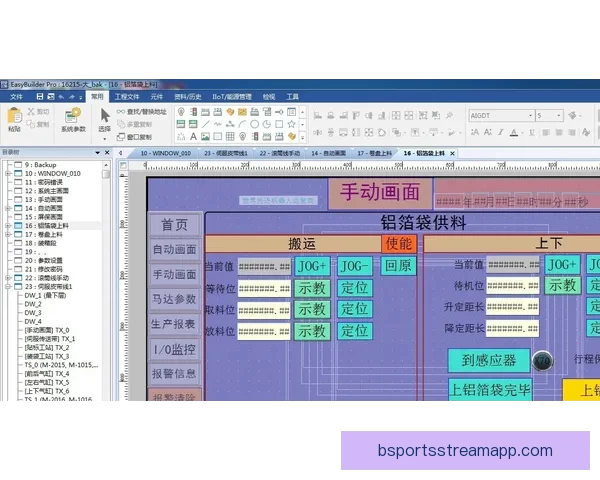Close the active tab 16 document
The height and width of the screenshot is (480, 600).
tap(452, 153)
